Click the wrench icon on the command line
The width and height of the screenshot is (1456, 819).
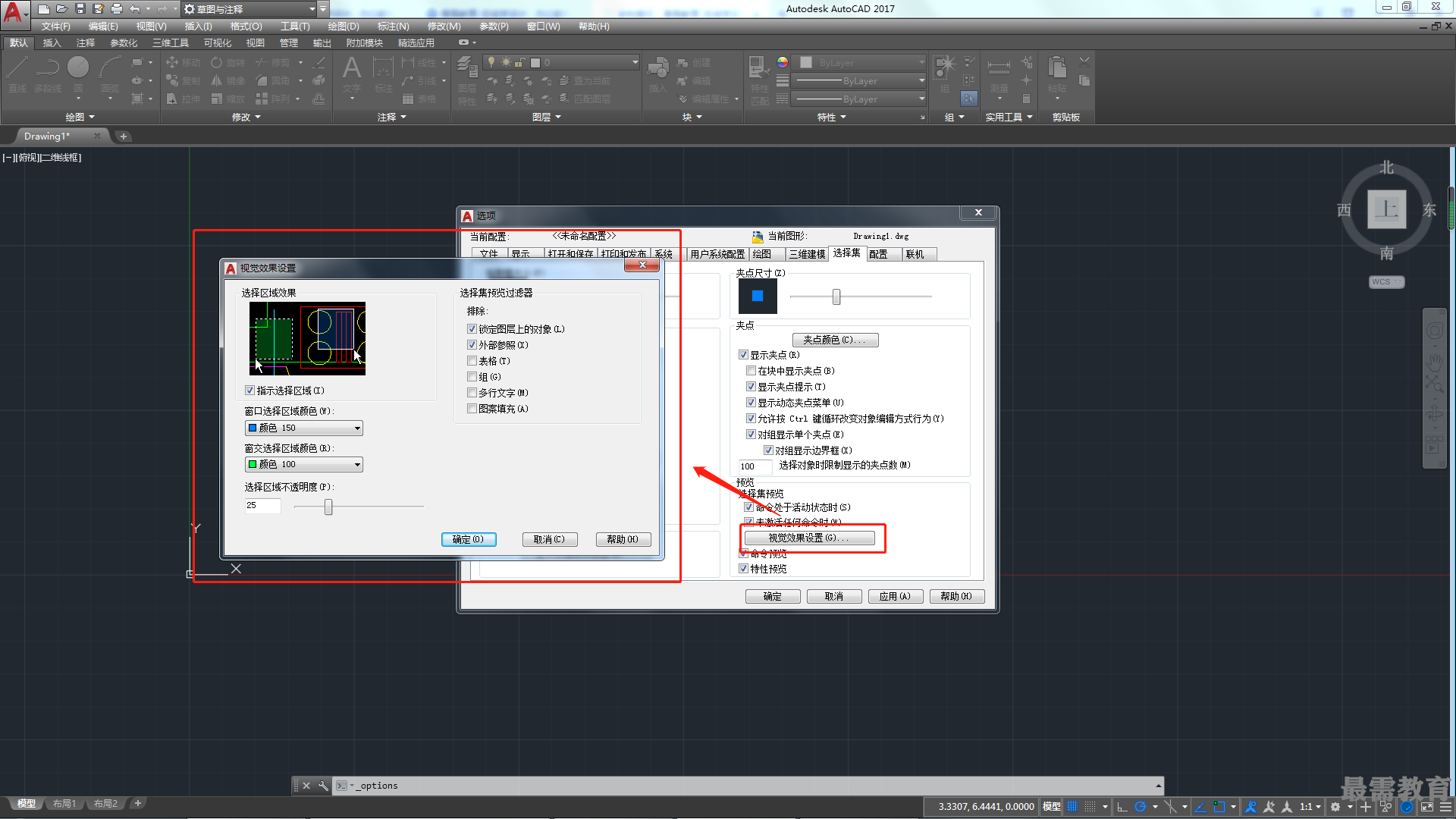322,786
